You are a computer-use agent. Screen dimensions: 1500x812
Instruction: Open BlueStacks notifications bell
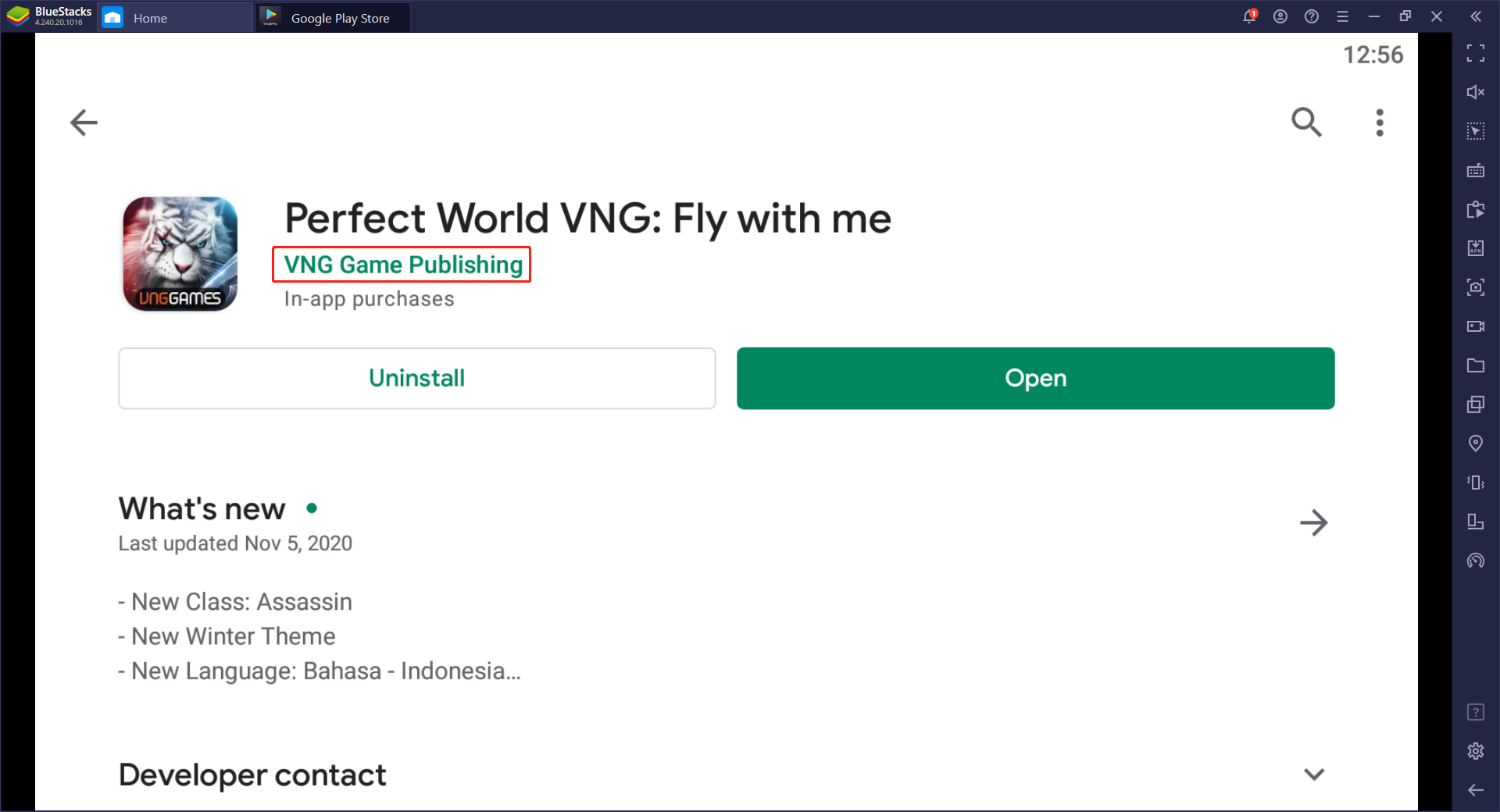coord(1249,16)
